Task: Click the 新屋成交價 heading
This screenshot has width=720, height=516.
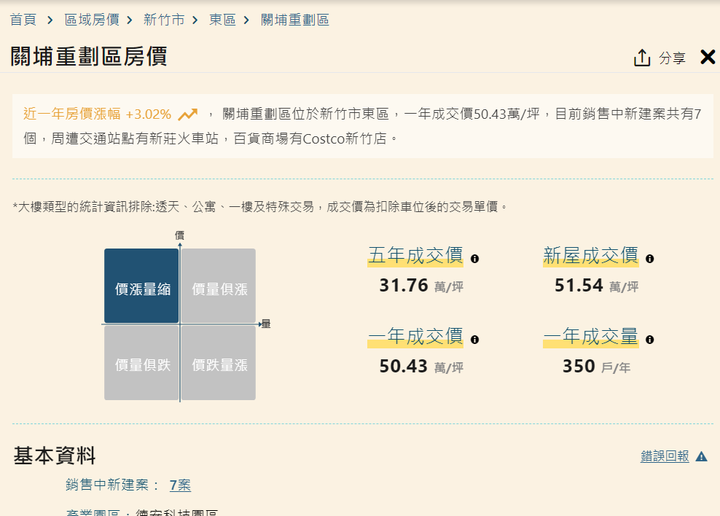Action: click(591, 256)
